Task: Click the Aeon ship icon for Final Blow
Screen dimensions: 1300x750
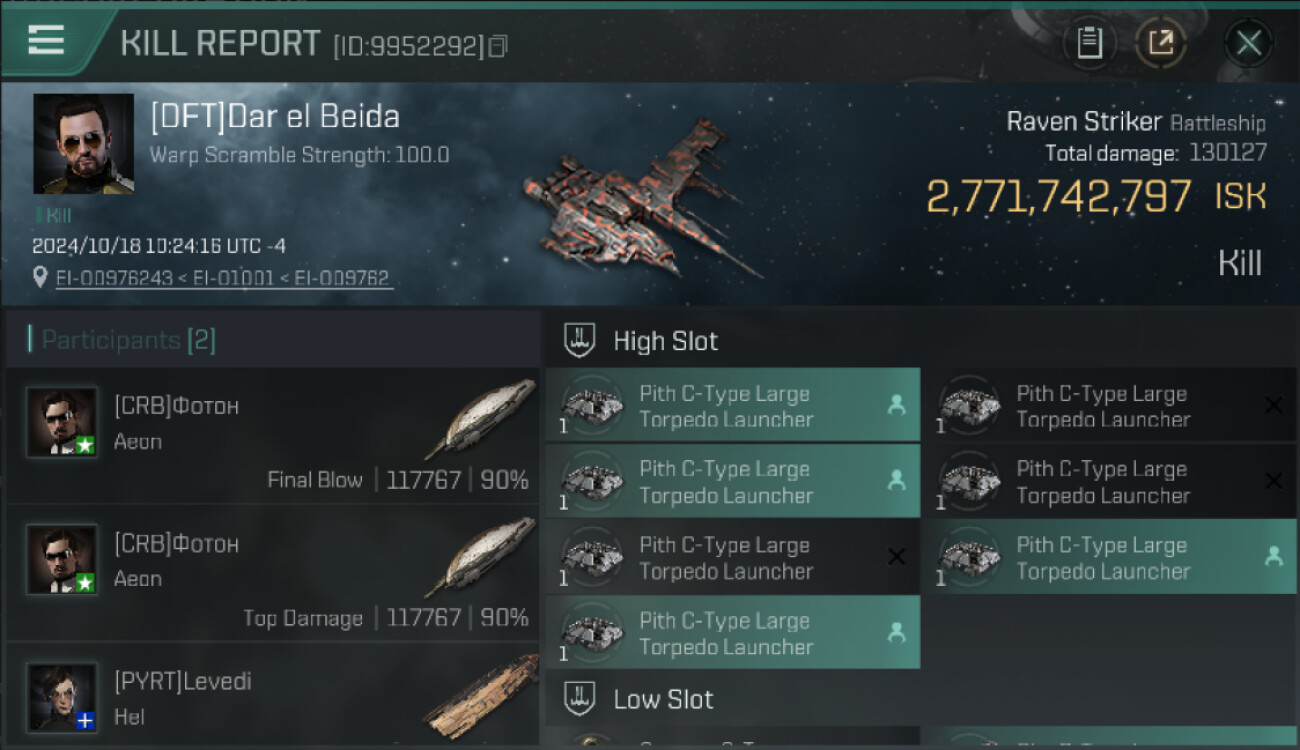Action: click(x=480, y=418)
